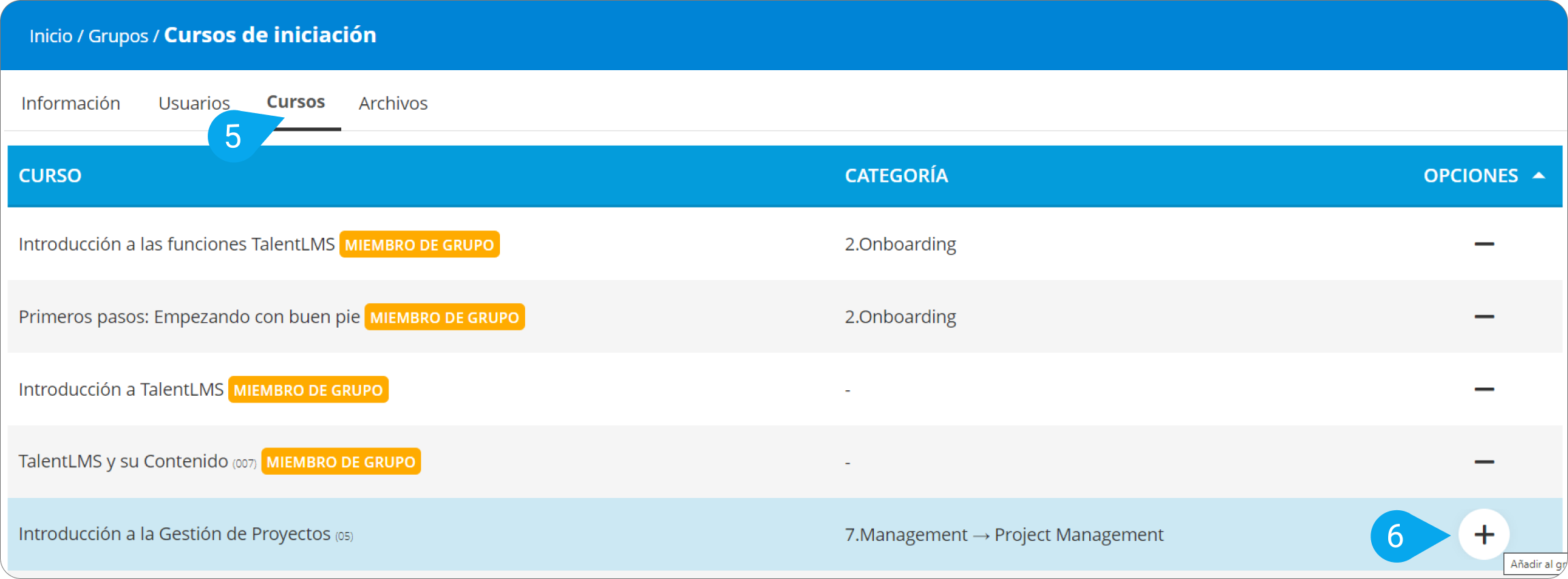The height and width of the screenshot is (579, 1568).
Task: Click Miembro de grupo badge on funciones TalentLMS
Action: [x=420, y=245]
